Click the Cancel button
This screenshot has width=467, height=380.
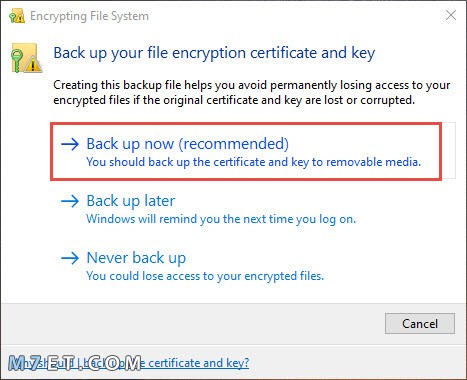420,323
